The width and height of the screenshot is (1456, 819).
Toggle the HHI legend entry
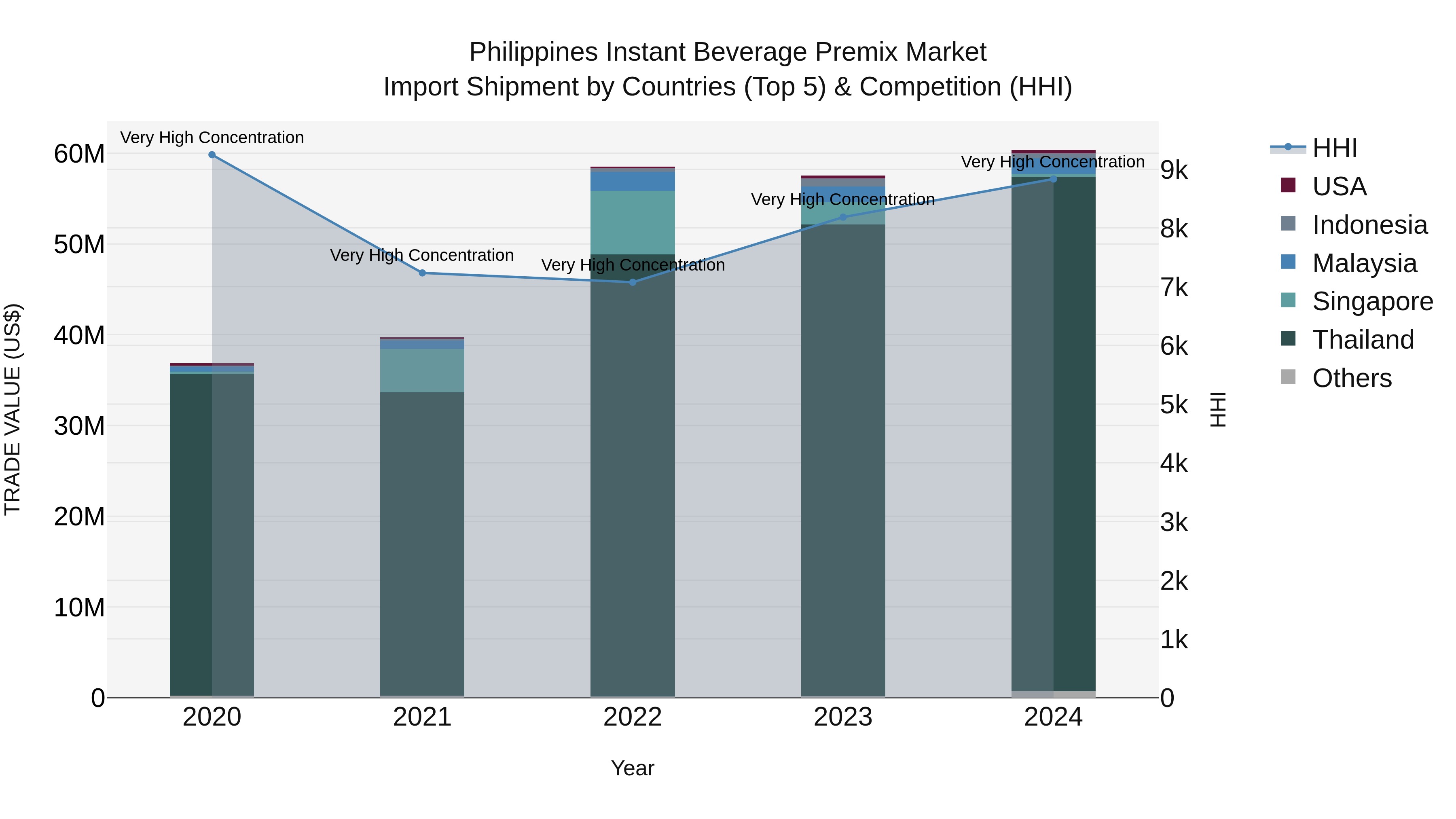click(1314, 148)
